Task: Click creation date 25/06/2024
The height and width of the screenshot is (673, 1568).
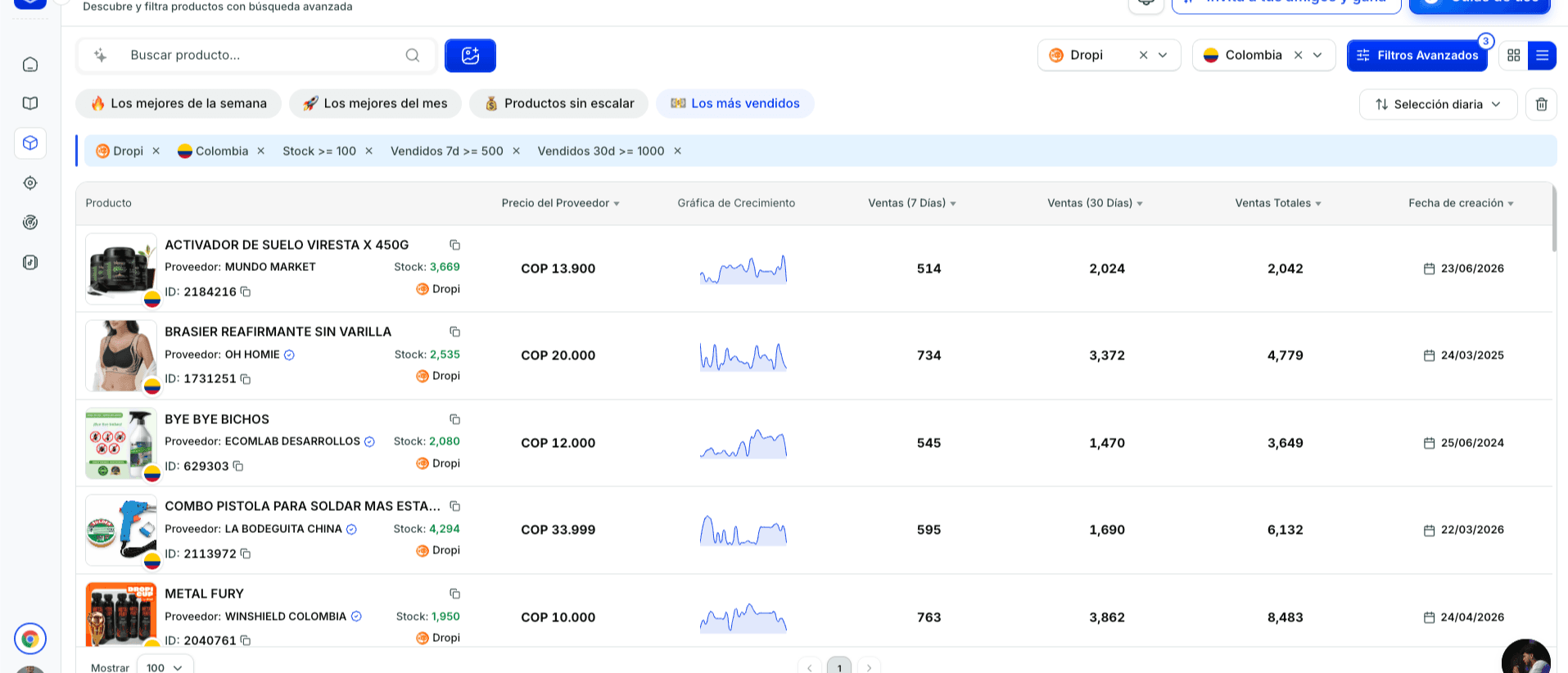Action: (1472, 443)
